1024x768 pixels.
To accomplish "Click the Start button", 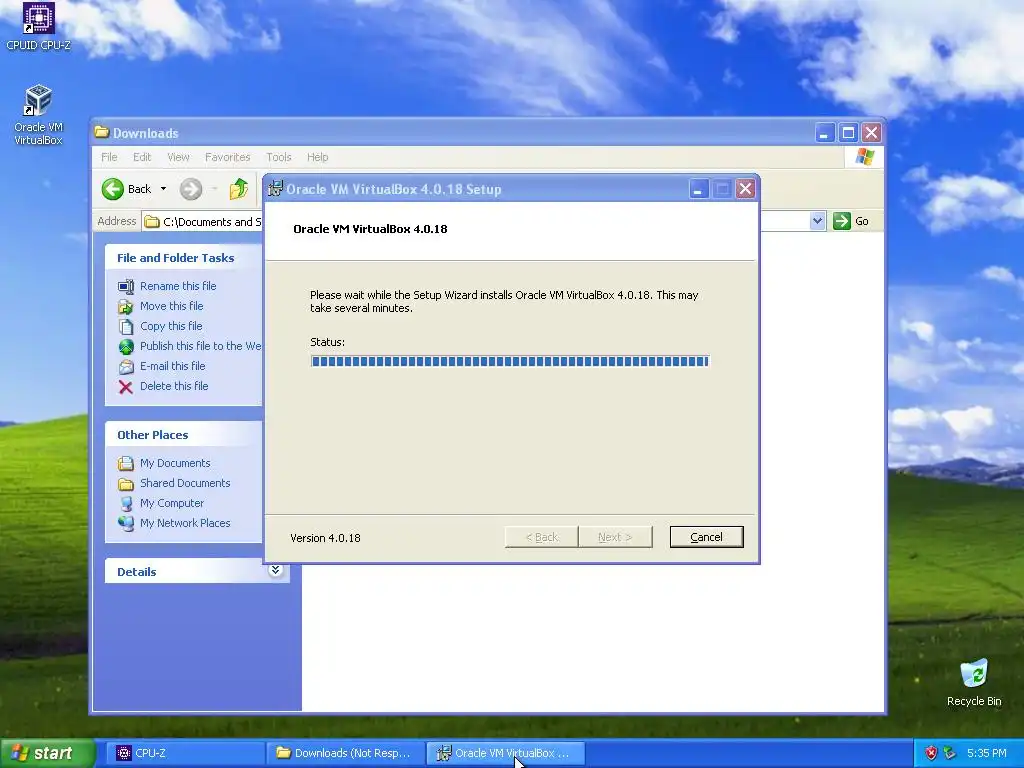I will [x=47, y=753].
